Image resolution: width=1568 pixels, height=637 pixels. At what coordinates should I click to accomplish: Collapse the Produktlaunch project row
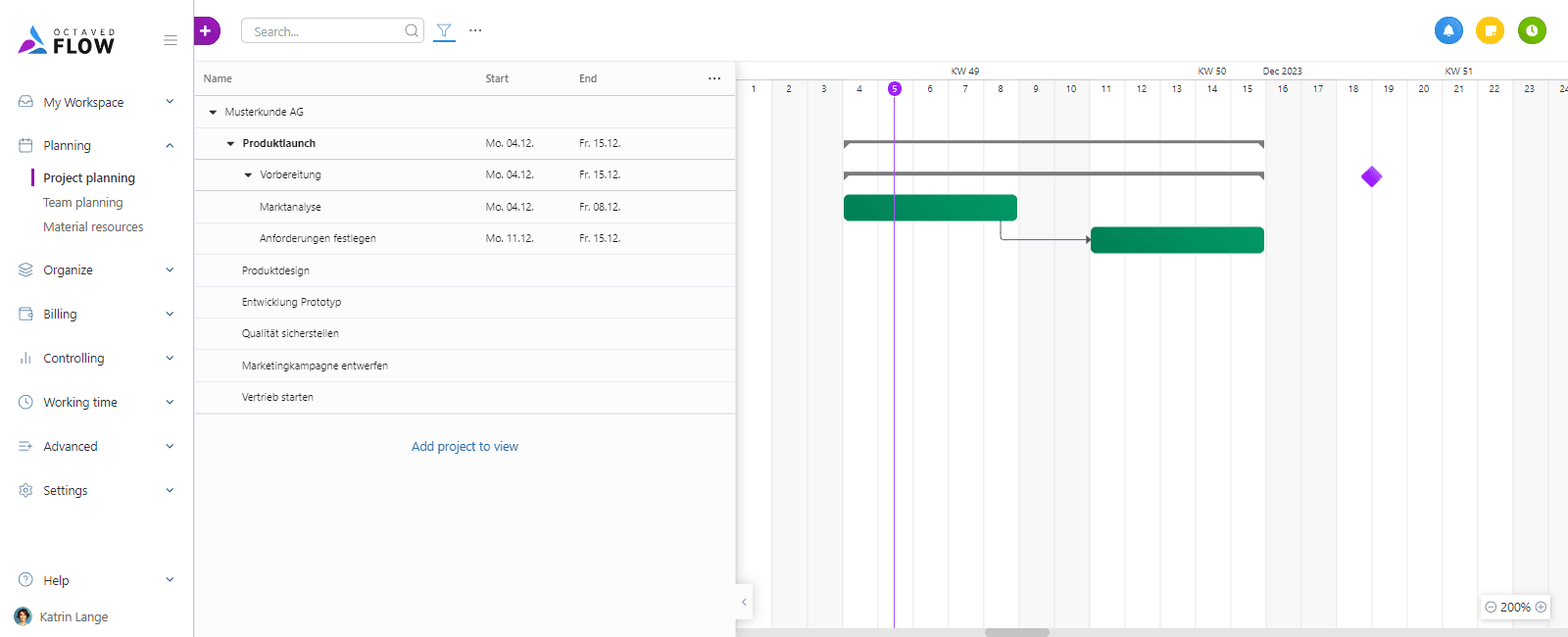(x=230, y=144)
